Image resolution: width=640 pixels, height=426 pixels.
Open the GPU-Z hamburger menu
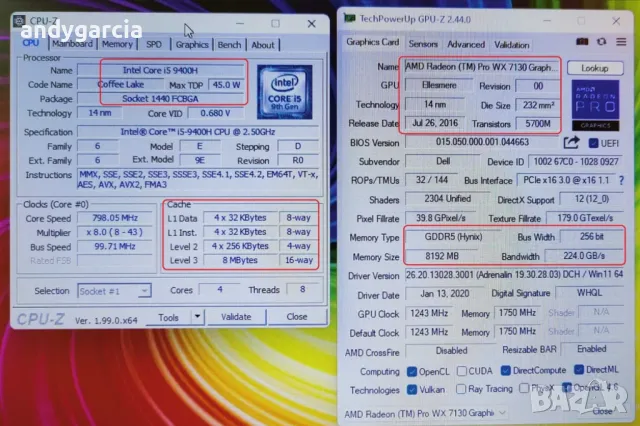(x=621, y=42)
